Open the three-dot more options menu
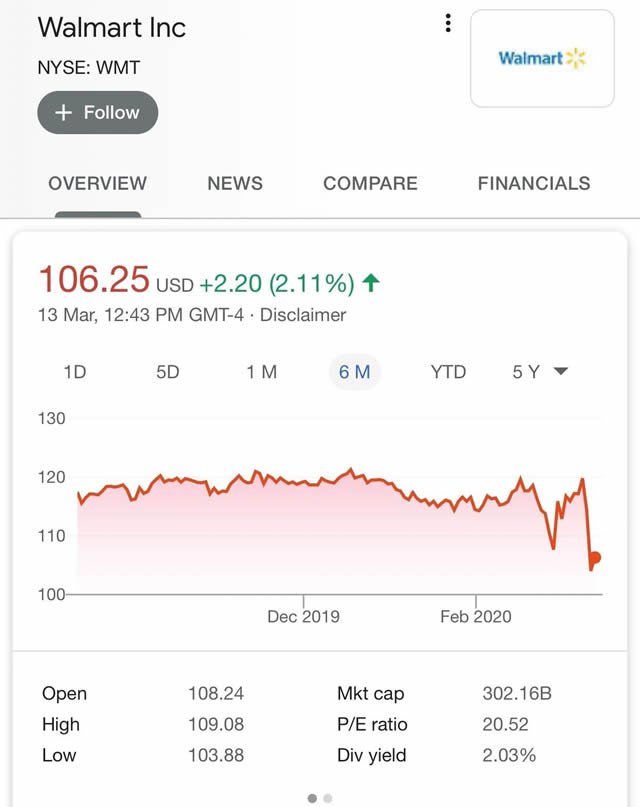Viewport: 640px width, 807px height. click(448, 24)
